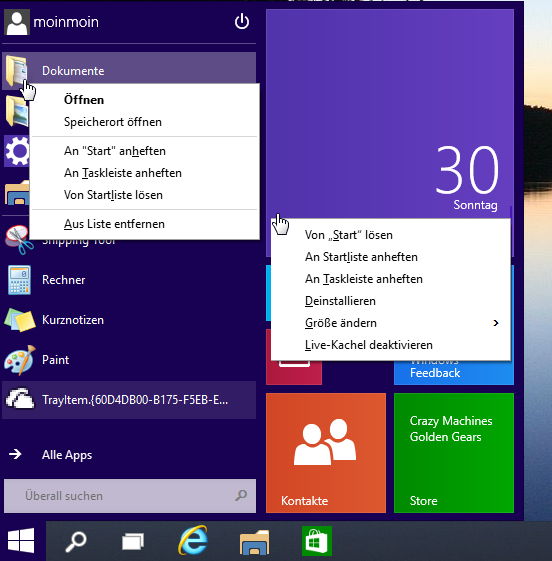Focus the Überall suchen search field
552x561 pixels.
click(130, 496)
